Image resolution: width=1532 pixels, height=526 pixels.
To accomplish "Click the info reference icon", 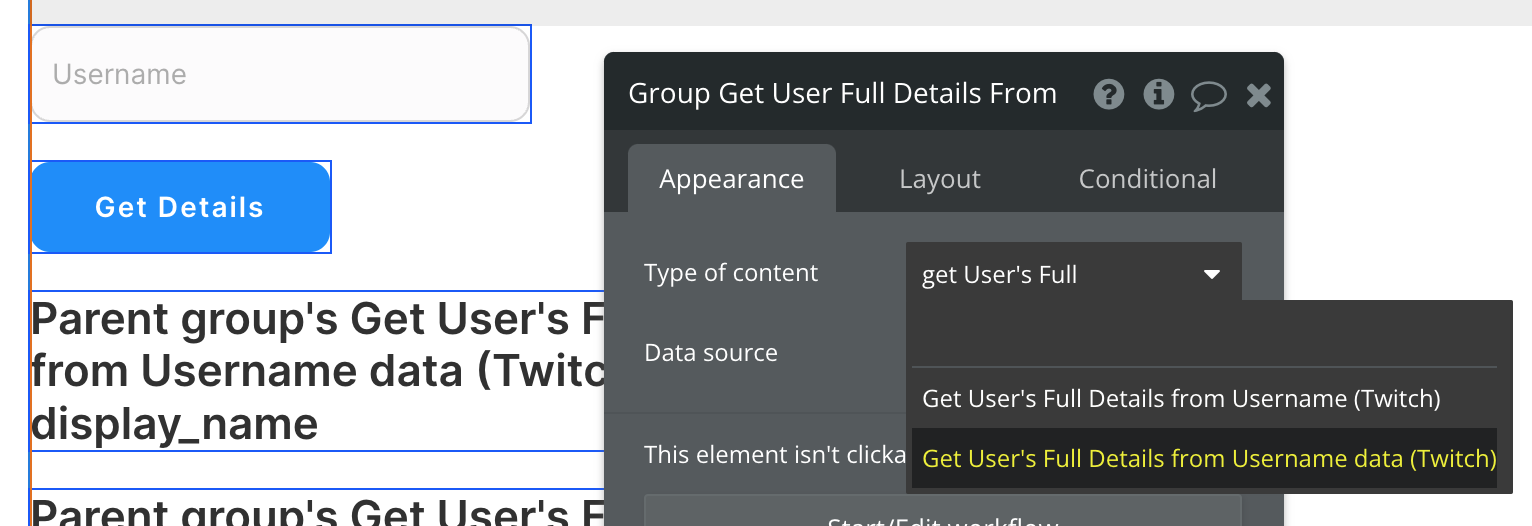I will pyautogui.click(x=1158, y=94).
